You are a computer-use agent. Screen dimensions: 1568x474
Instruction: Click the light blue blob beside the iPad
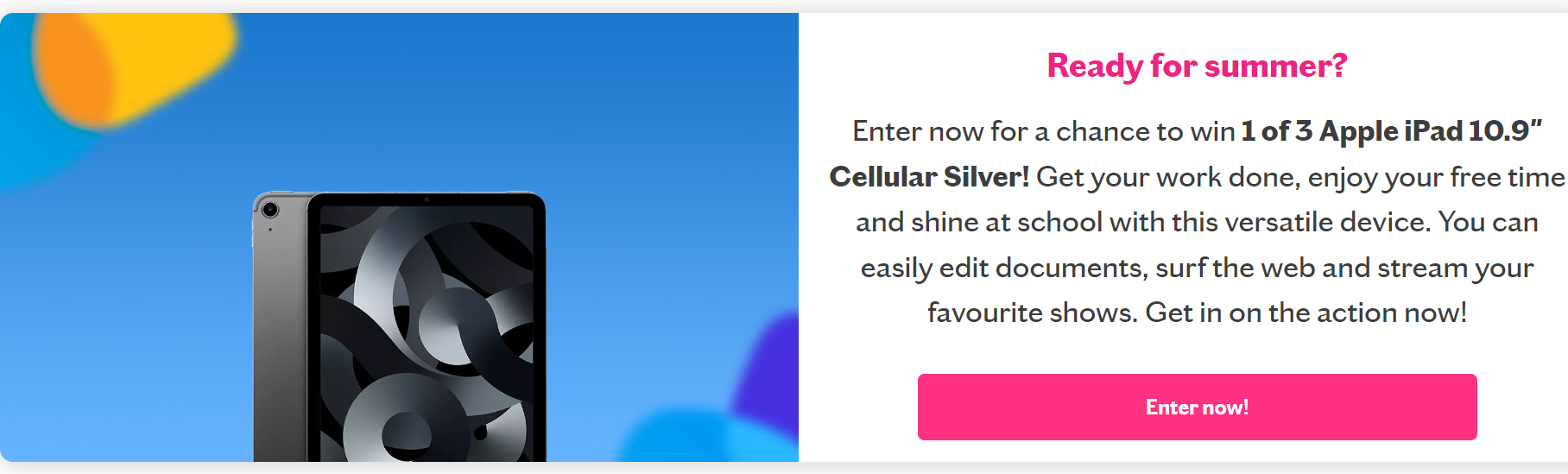[708, 436]
